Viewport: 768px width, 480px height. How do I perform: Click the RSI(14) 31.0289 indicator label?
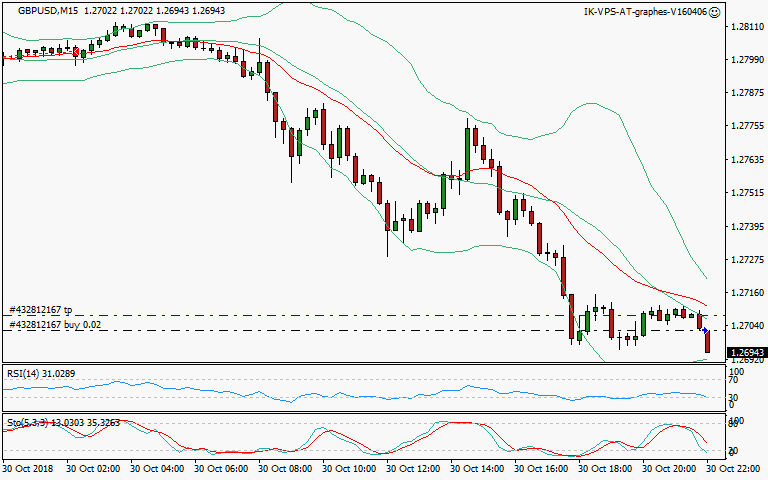coord(41,374)
